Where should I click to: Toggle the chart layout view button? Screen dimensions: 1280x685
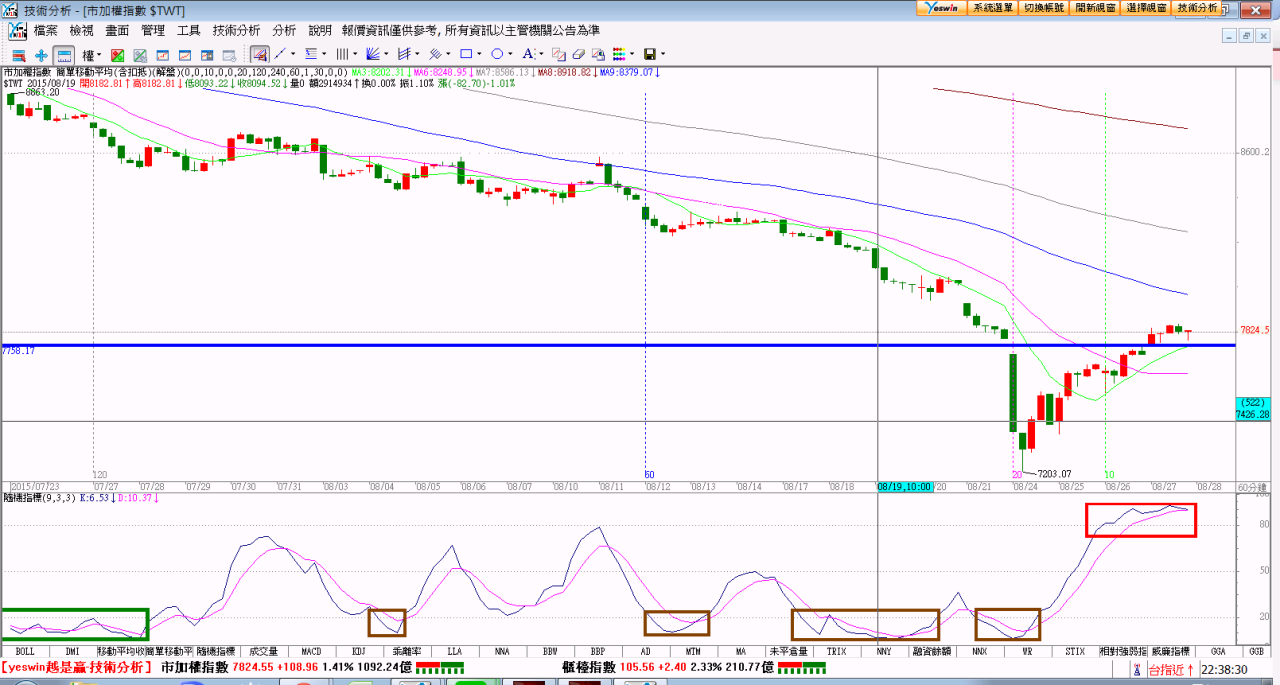click(x=64, y=54)
